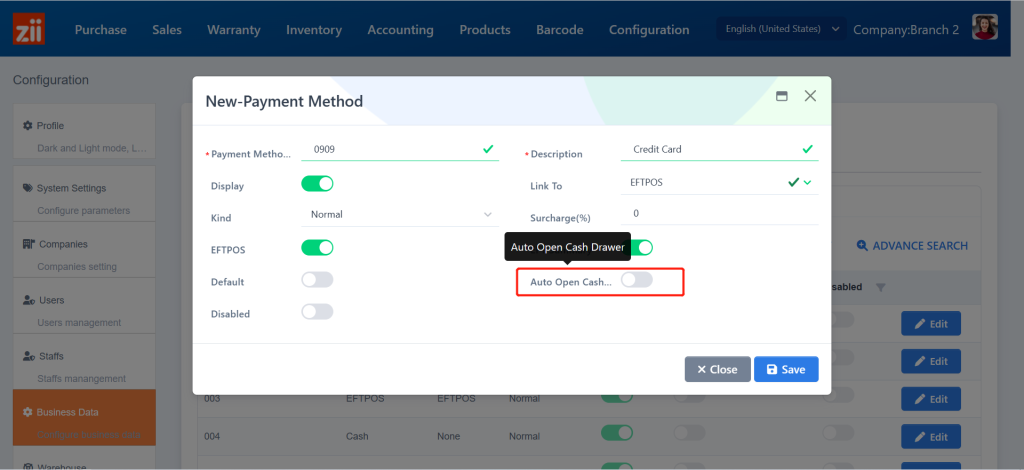The image size is (1024, 470).
Task: Toggle the Disabled switch on
Action: (x=317, y=312)
